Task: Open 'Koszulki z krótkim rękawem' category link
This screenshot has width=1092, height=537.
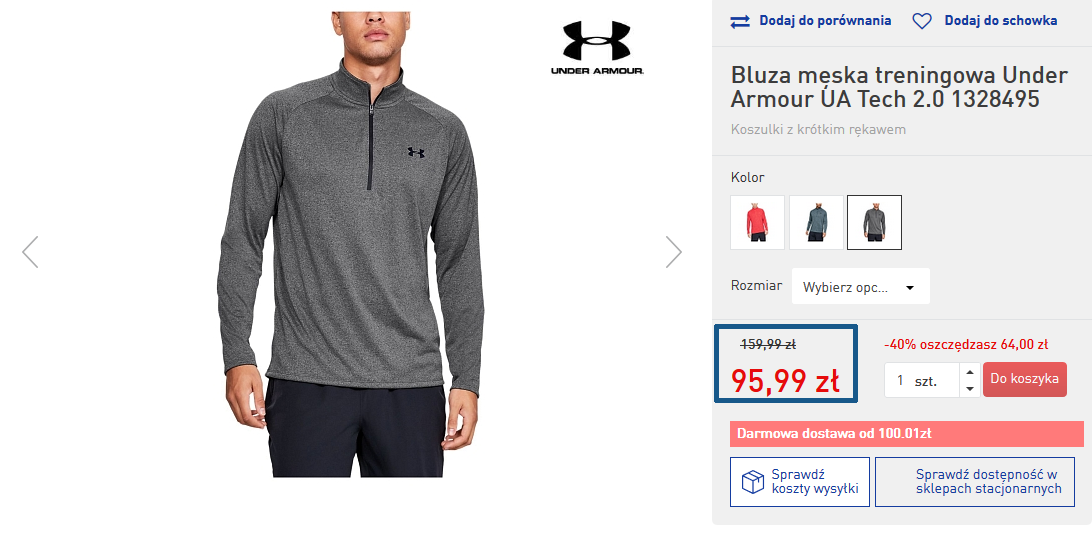Action: (x=818, y=129)
